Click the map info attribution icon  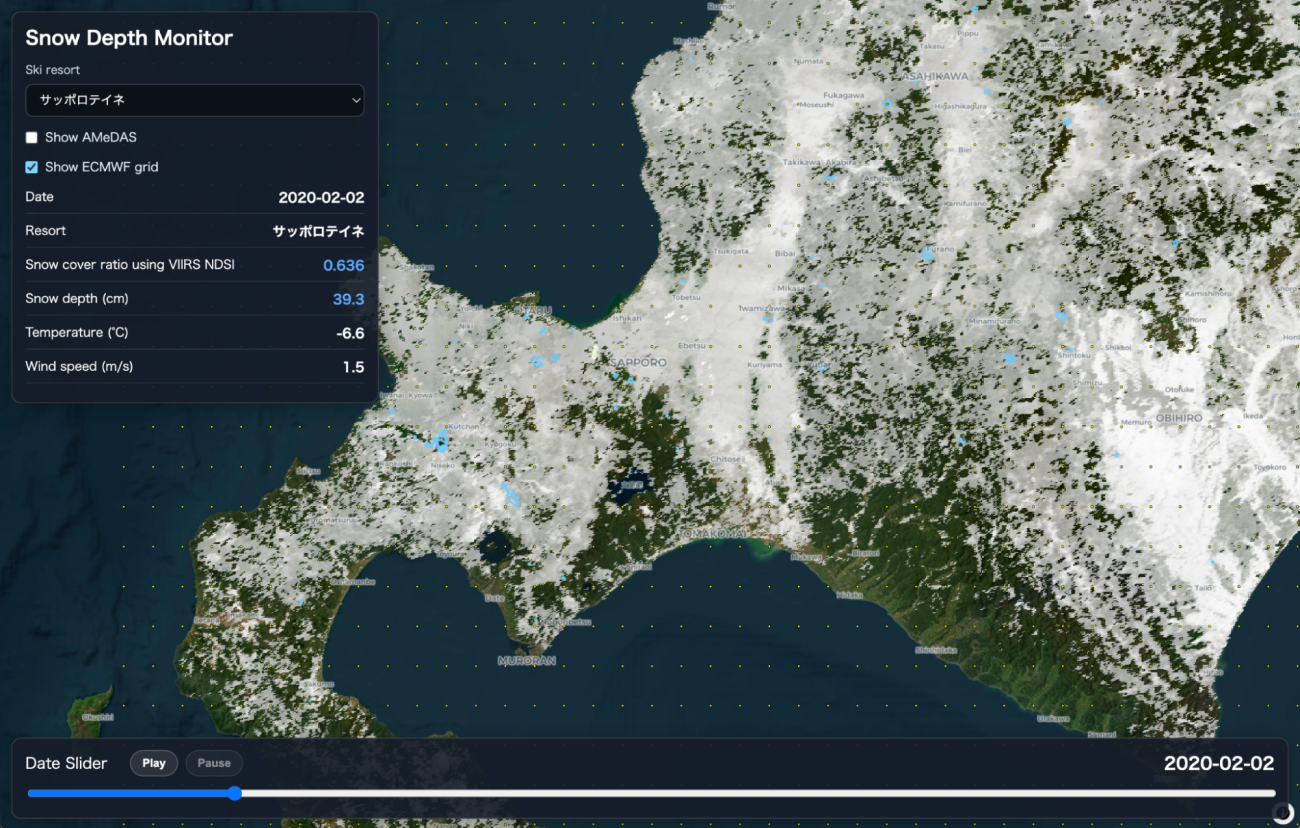(1282, 813)
